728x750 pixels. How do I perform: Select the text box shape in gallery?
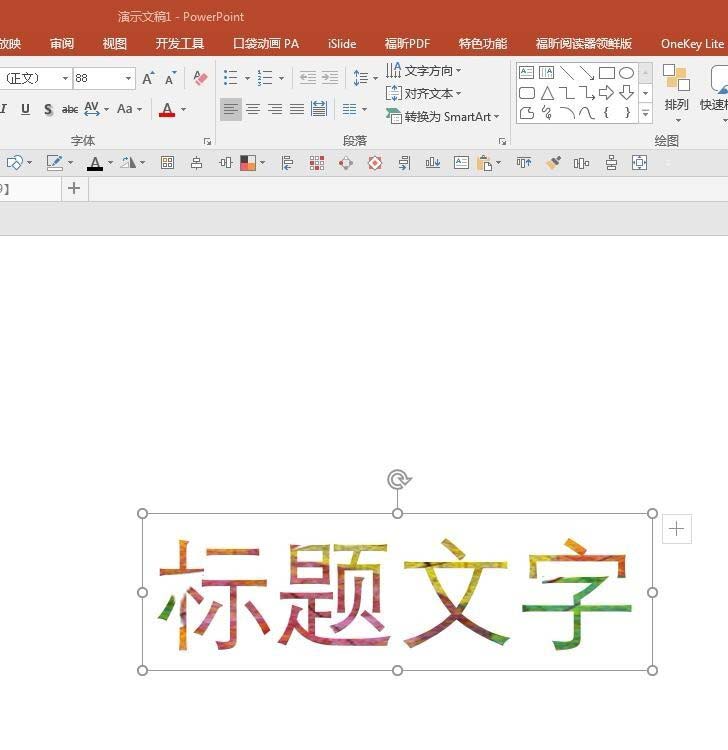click(527, 73)
